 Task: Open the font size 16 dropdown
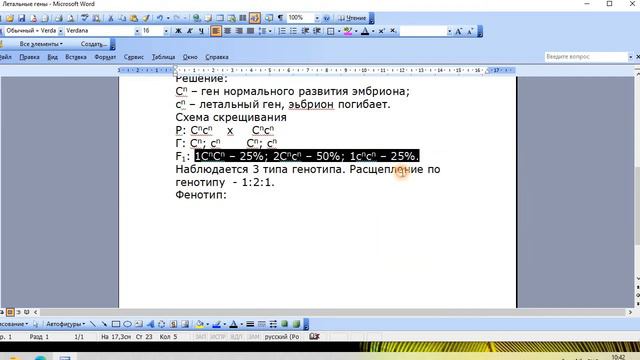[x=166, y=31]
